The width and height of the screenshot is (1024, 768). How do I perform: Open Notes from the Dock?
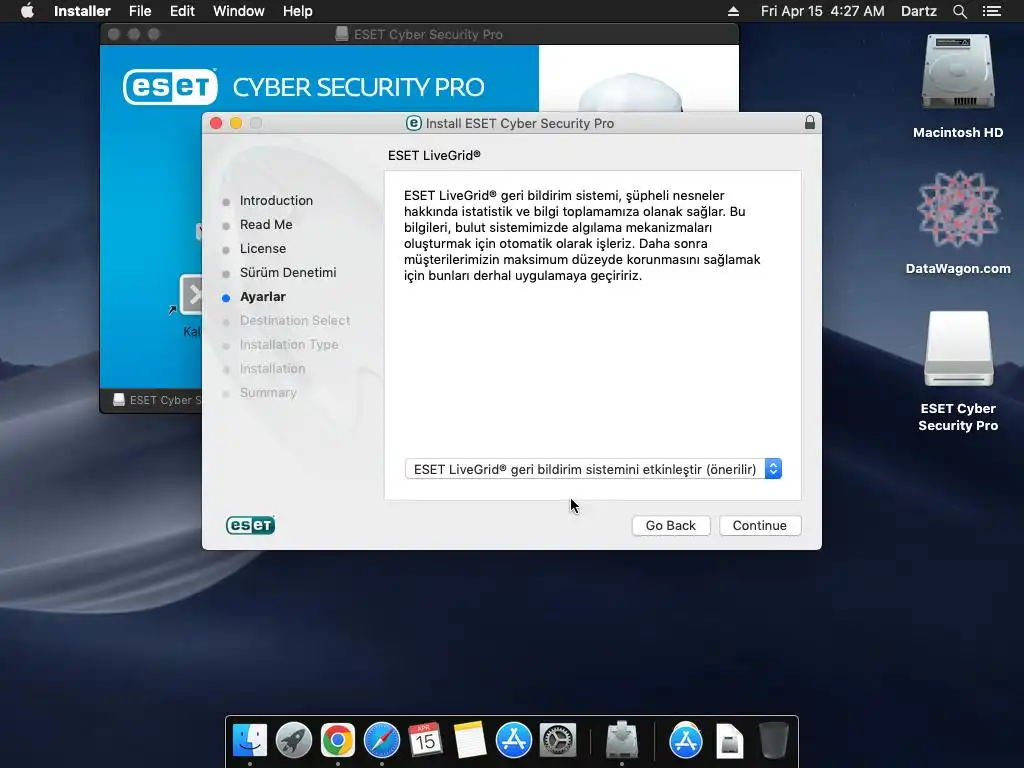(470, 741)
